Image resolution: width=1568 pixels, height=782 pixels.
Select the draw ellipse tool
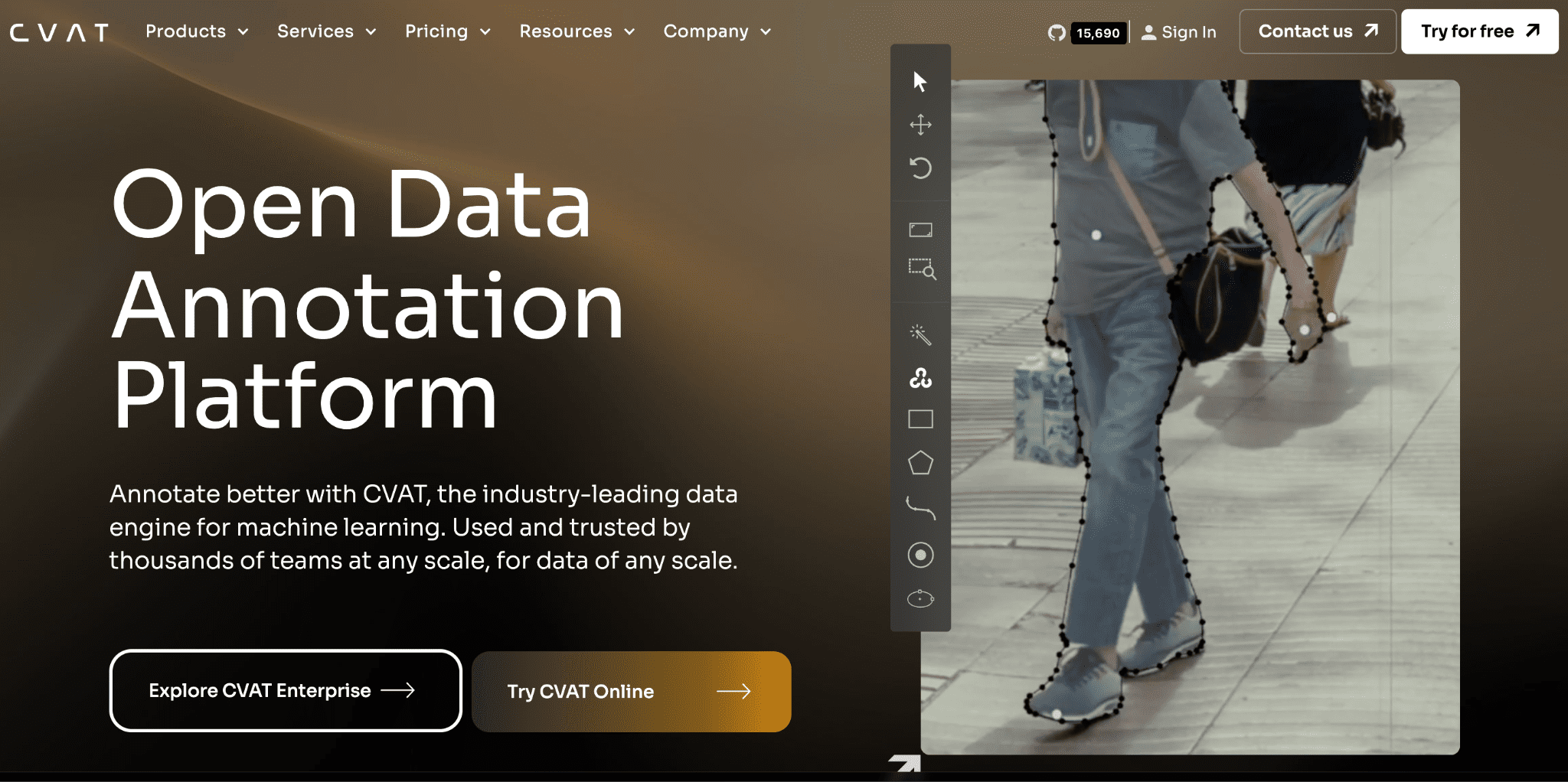point(920,598)
